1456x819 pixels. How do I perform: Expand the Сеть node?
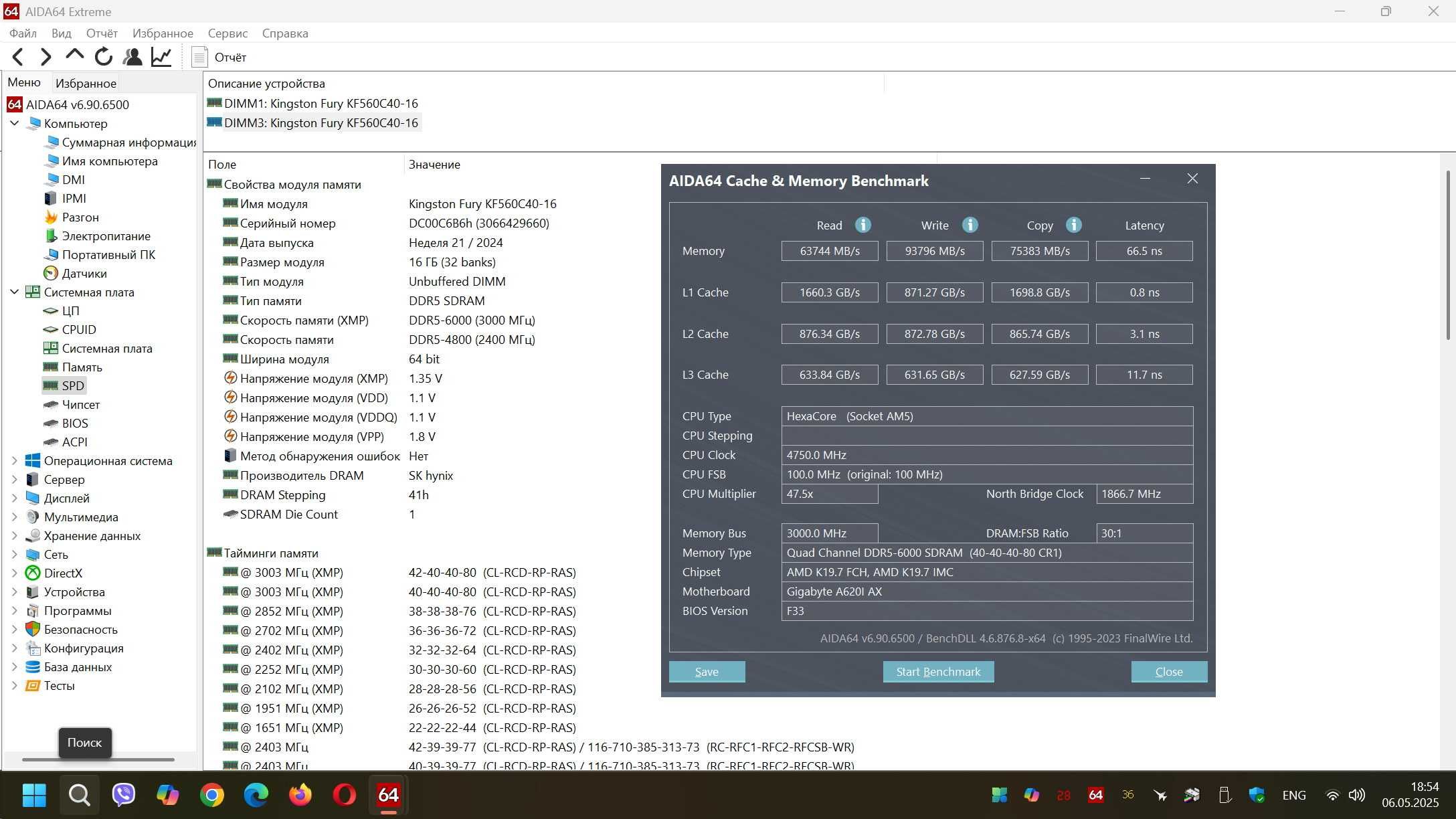pyautogui.click(x=14, y=554)
